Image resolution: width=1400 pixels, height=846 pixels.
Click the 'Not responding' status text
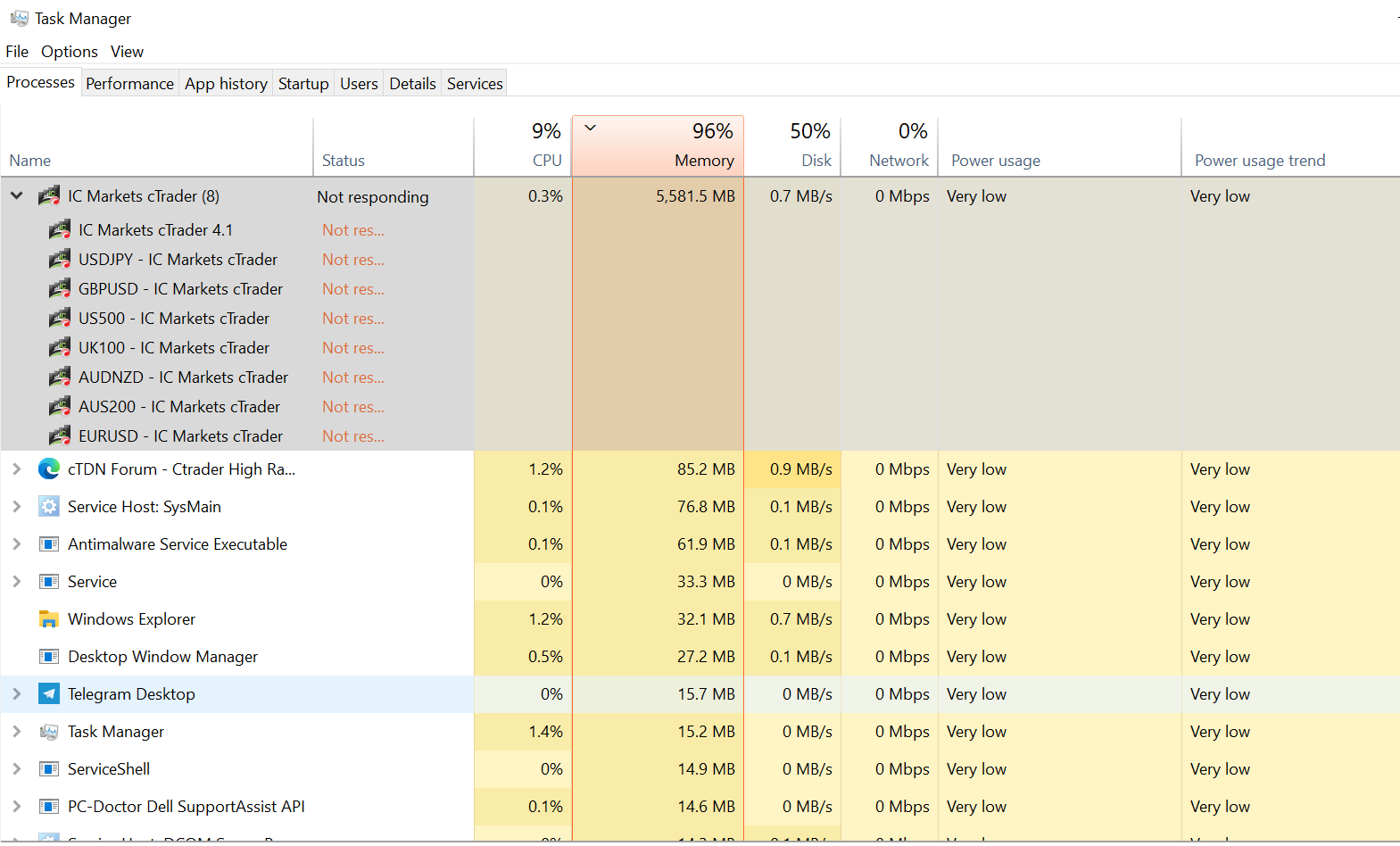373,197
